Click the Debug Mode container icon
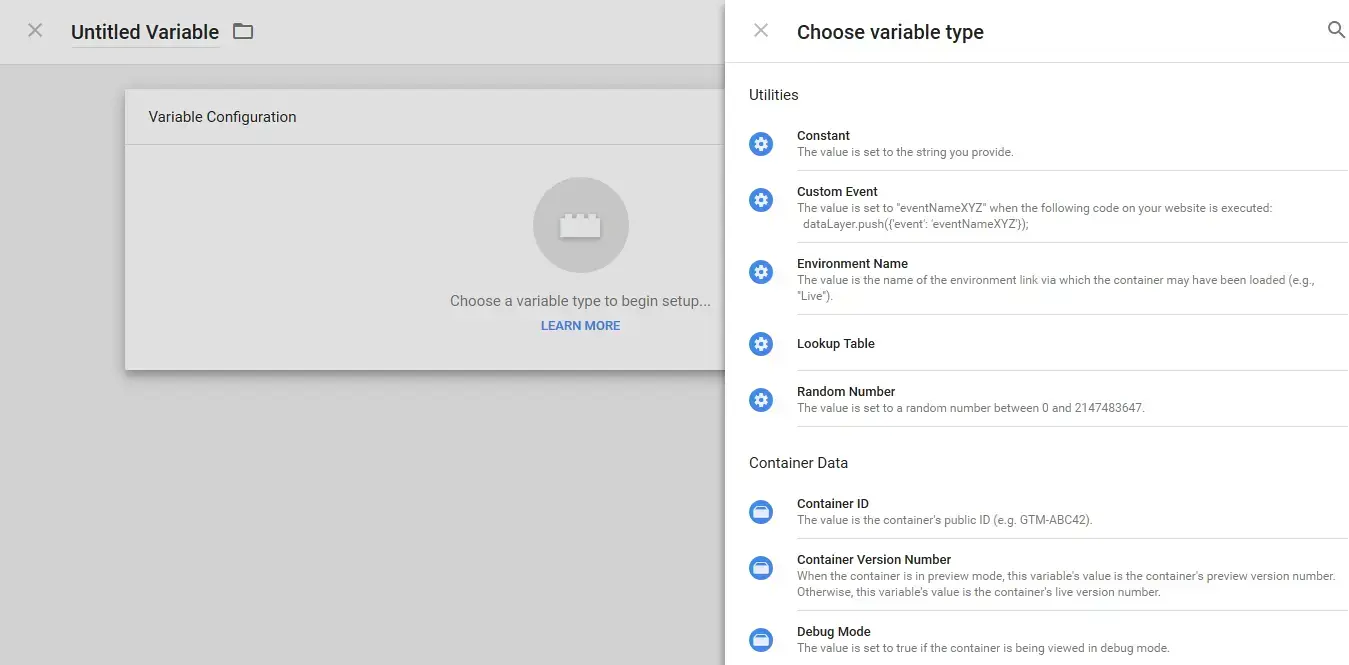 761,640
